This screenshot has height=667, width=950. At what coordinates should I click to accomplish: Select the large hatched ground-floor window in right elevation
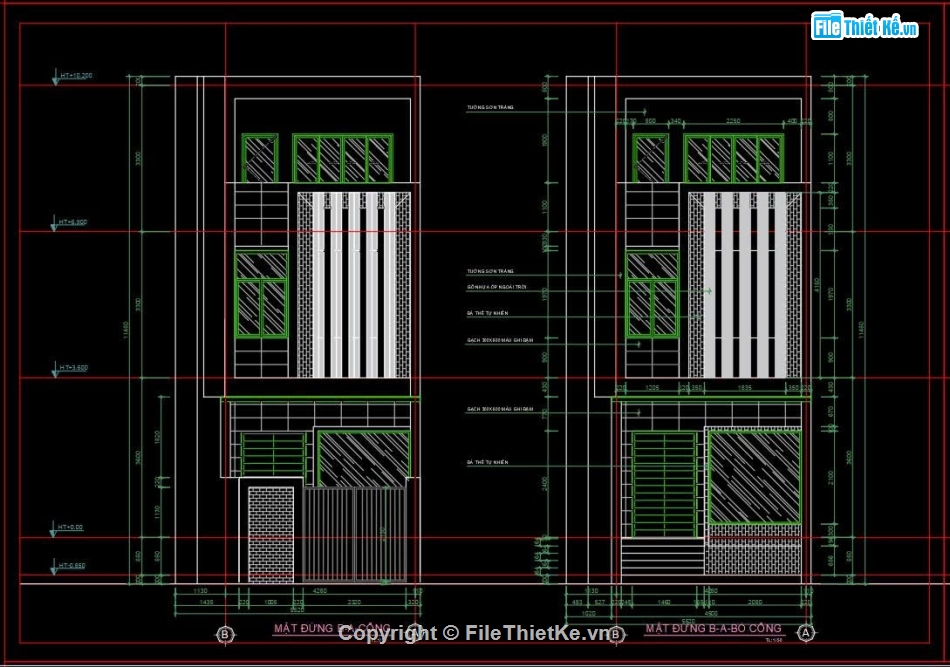[754, 477]
